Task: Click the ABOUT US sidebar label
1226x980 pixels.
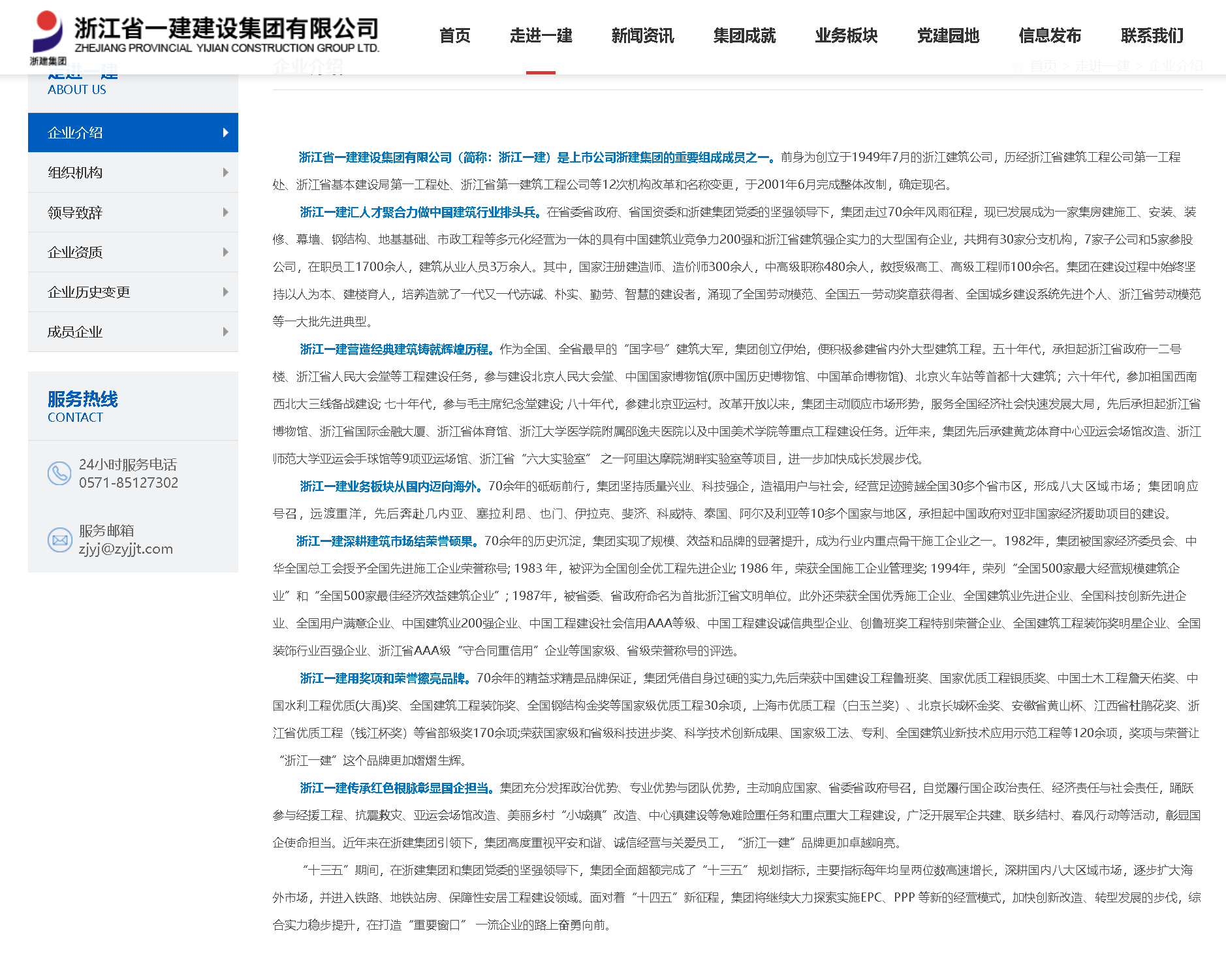Action: 77,90
